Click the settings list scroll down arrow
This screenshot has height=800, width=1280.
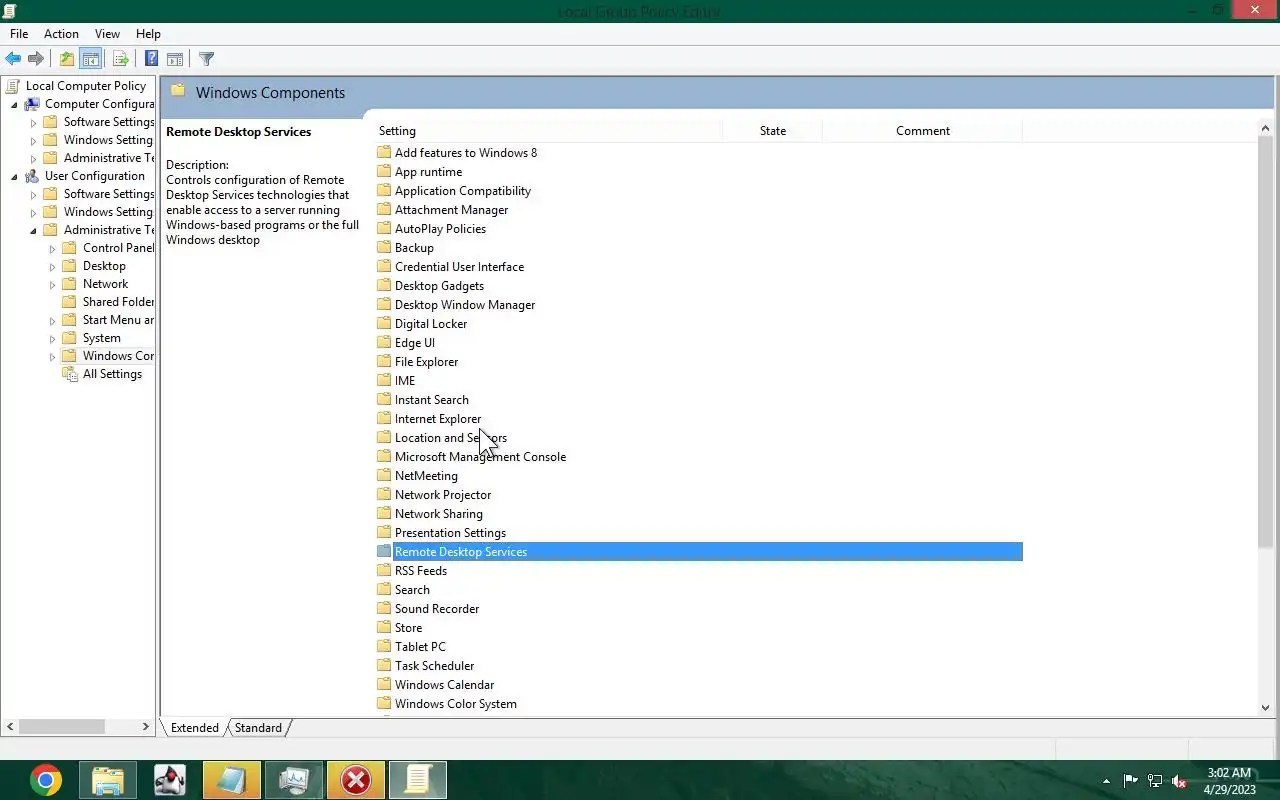point(1265,707)
